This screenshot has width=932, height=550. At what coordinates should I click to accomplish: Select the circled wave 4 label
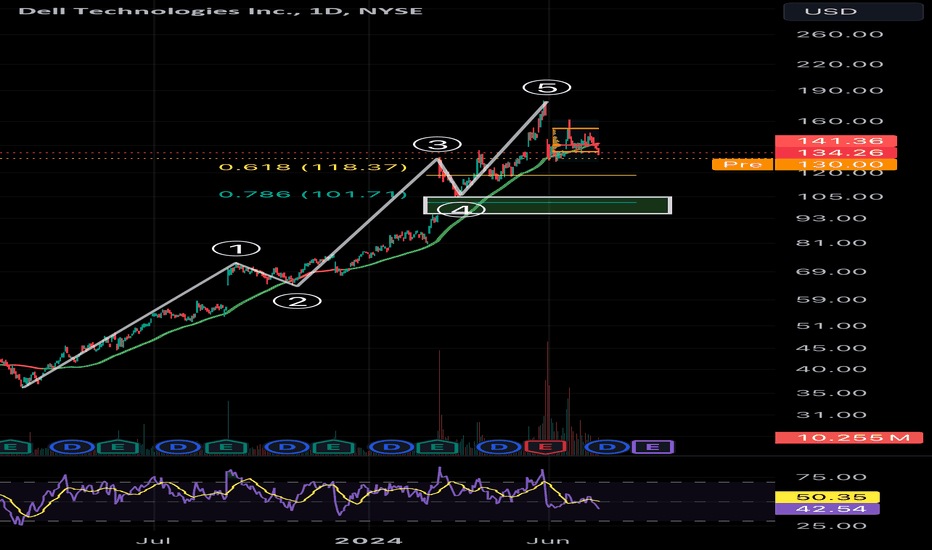point(461,210)
